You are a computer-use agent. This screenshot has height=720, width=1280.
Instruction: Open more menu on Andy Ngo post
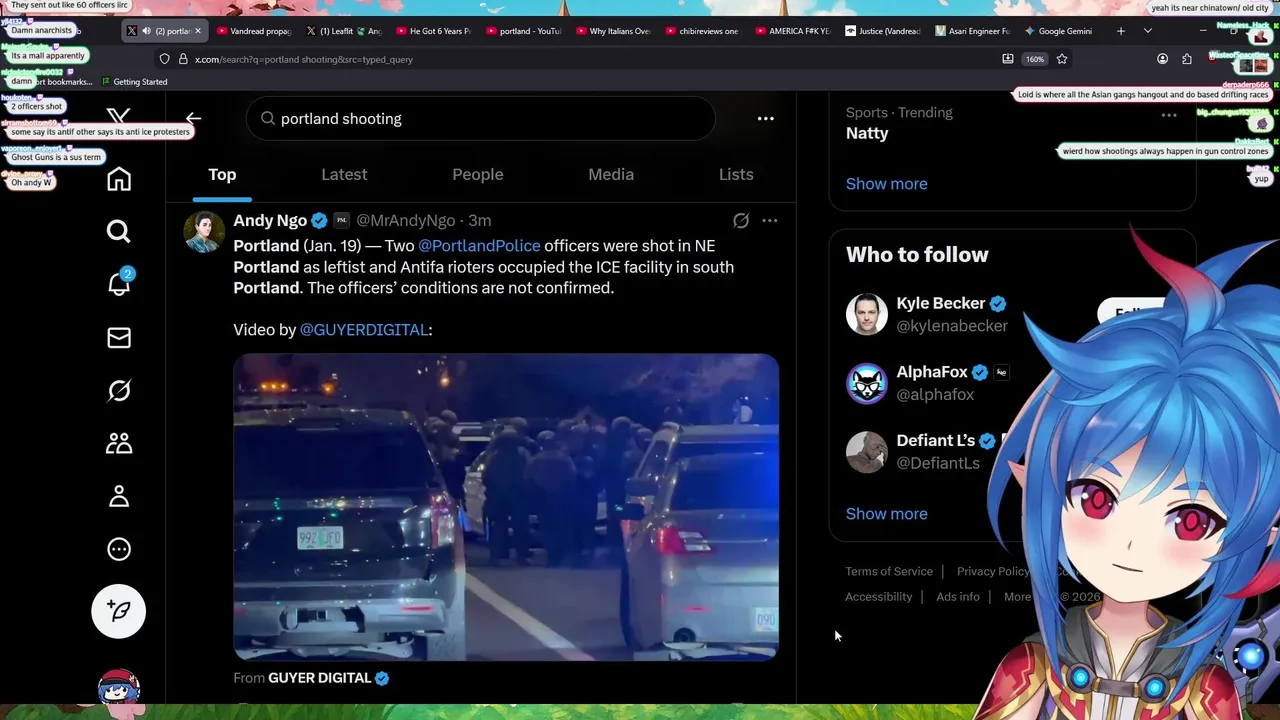click(770, 220)
